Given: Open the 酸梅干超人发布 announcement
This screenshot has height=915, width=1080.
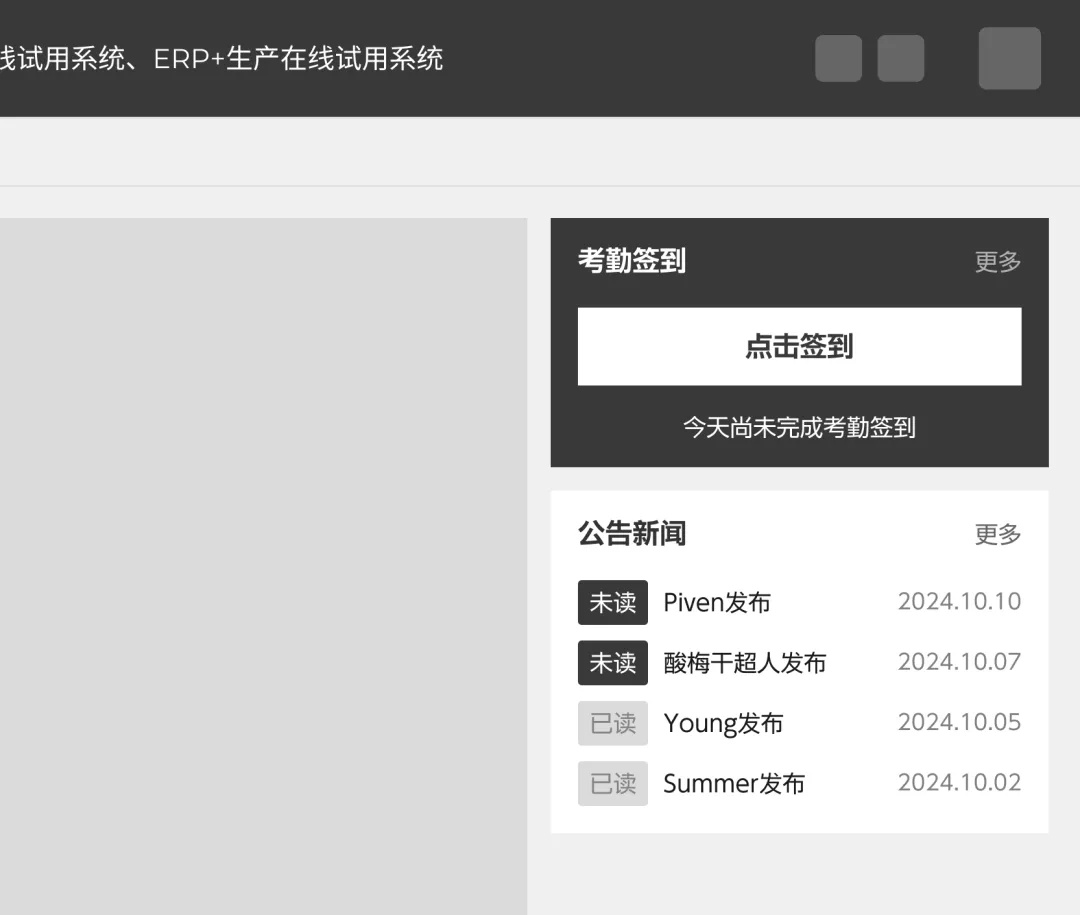Looking at the screenshot, I should (x=745, y=663).
